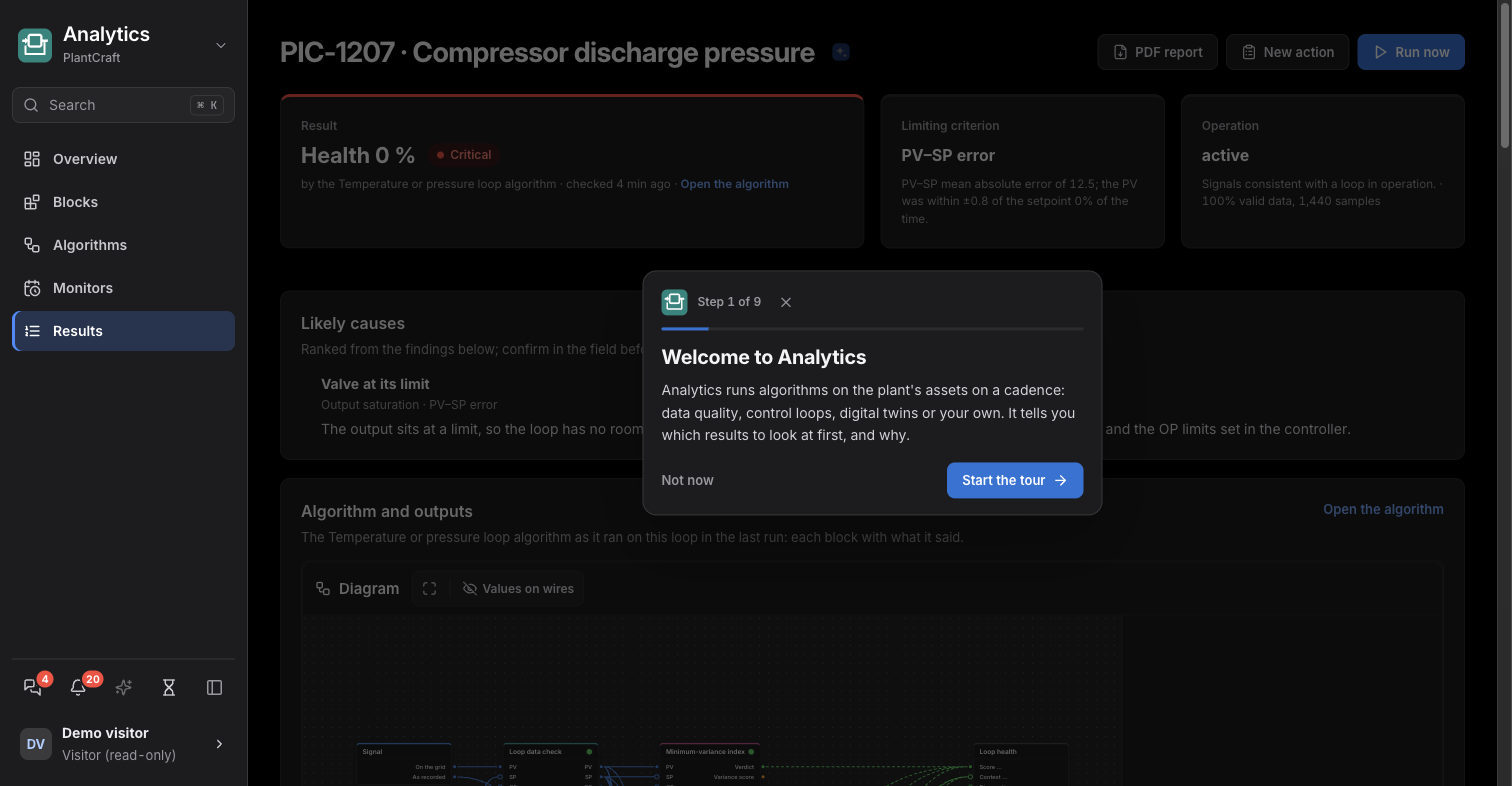Expand the Demo visitor account chevron
Image resolution: width=1512 pixels, height=786 pixels.
tap(219, 744)
